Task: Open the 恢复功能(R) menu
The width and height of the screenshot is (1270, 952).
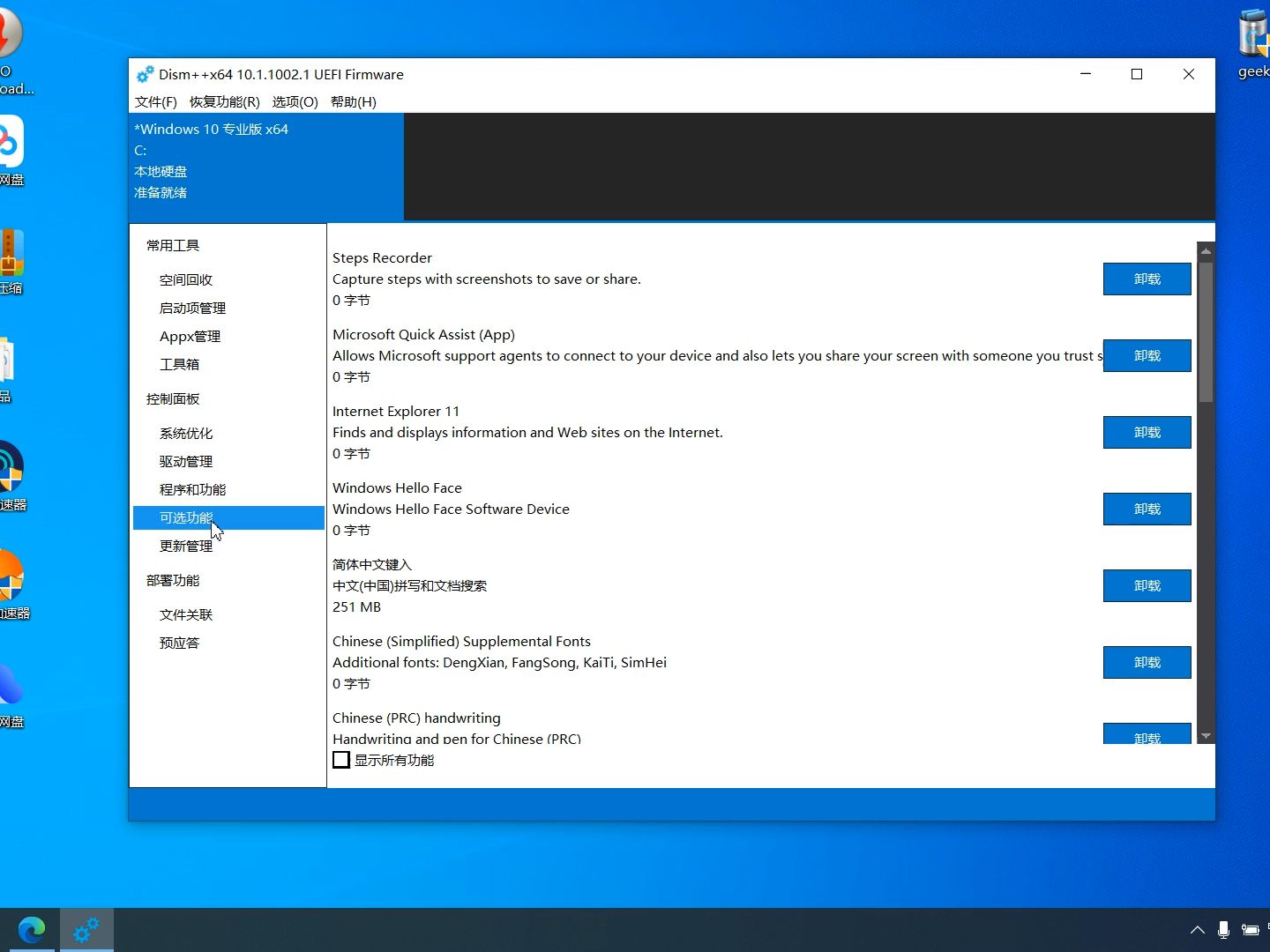Action: point(224,102)
